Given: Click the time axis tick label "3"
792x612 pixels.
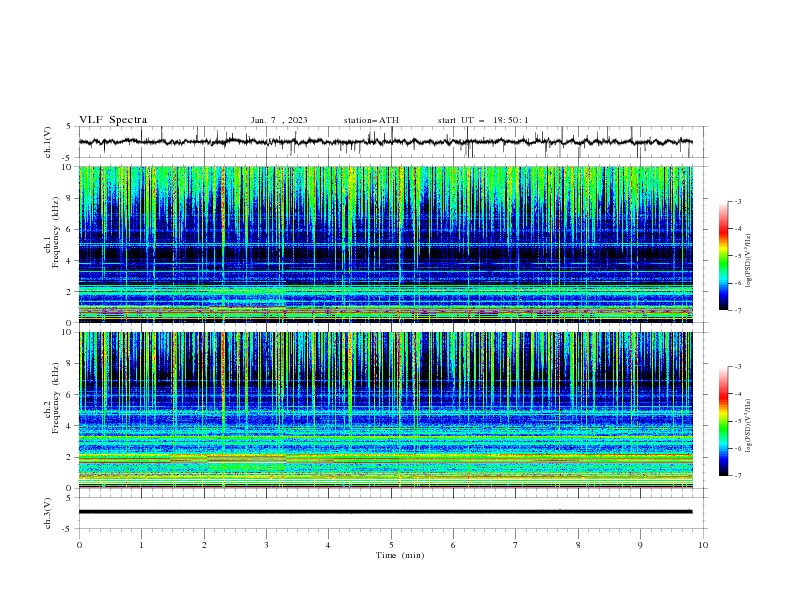Looking at the screenshot, I should (266, 545).
